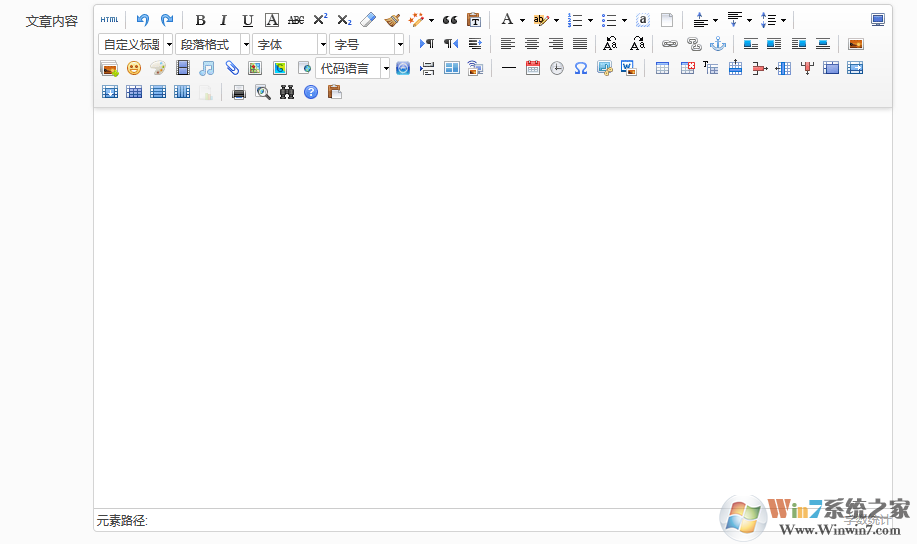Toggle italic formatting
The image size is (917, 544).
[223, 20]
